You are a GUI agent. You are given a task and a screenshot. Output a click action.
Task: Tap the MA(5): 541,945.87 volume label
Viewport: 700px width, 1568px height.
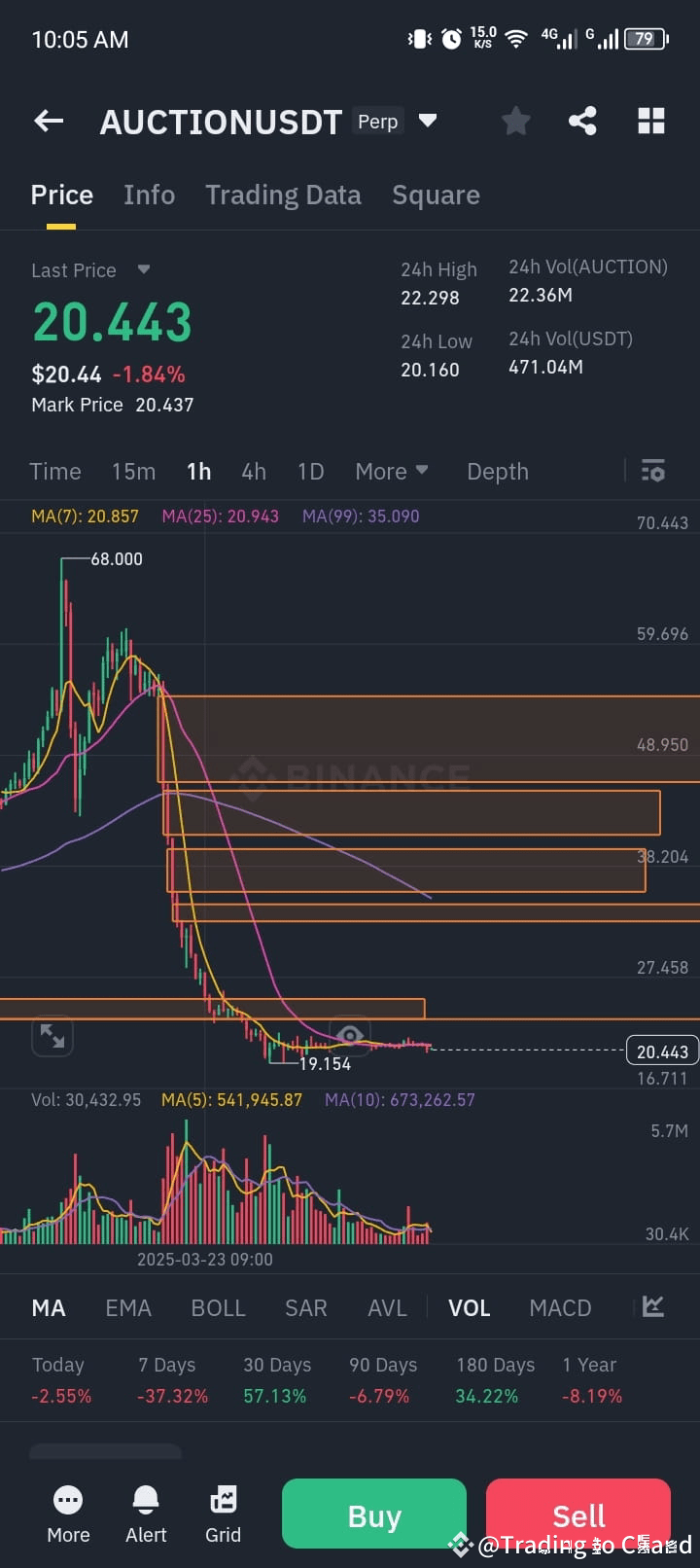[x=231, y=1100]
